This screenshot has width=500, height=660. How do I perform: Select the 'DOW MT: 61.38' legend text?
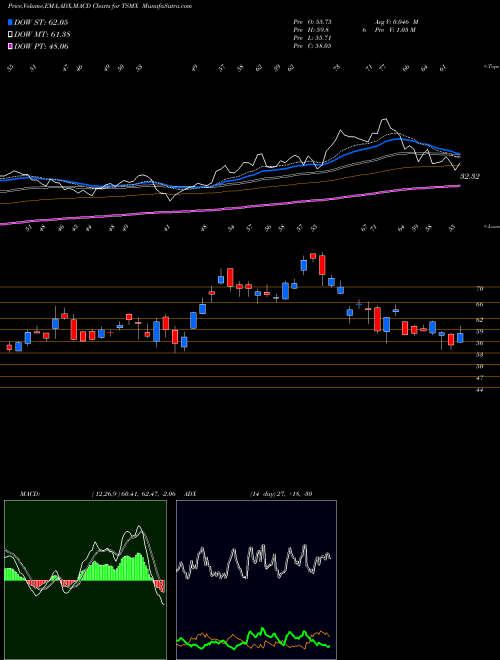(42, 35)
